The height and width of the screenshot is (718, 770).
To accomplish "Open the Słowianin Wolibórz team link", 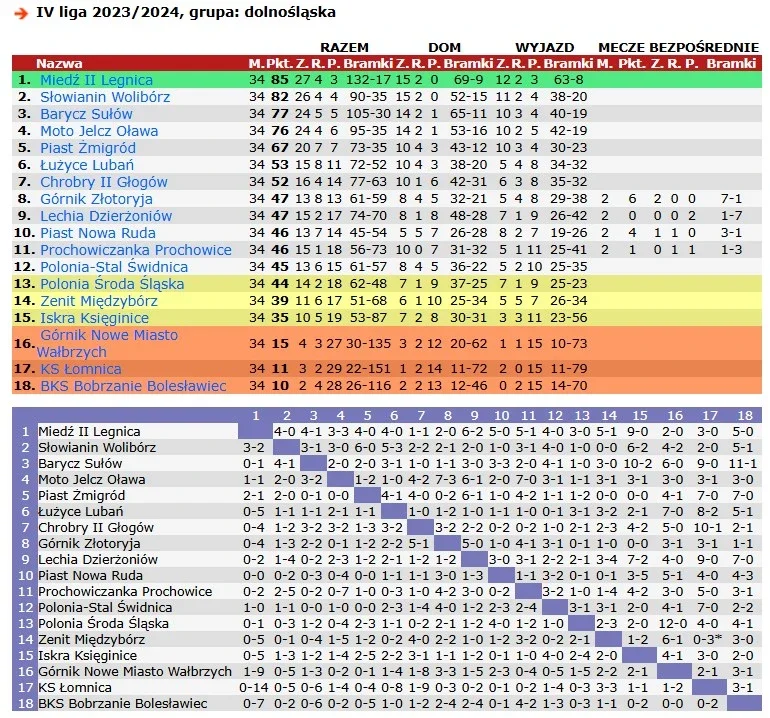I will [x=105, y=97].
